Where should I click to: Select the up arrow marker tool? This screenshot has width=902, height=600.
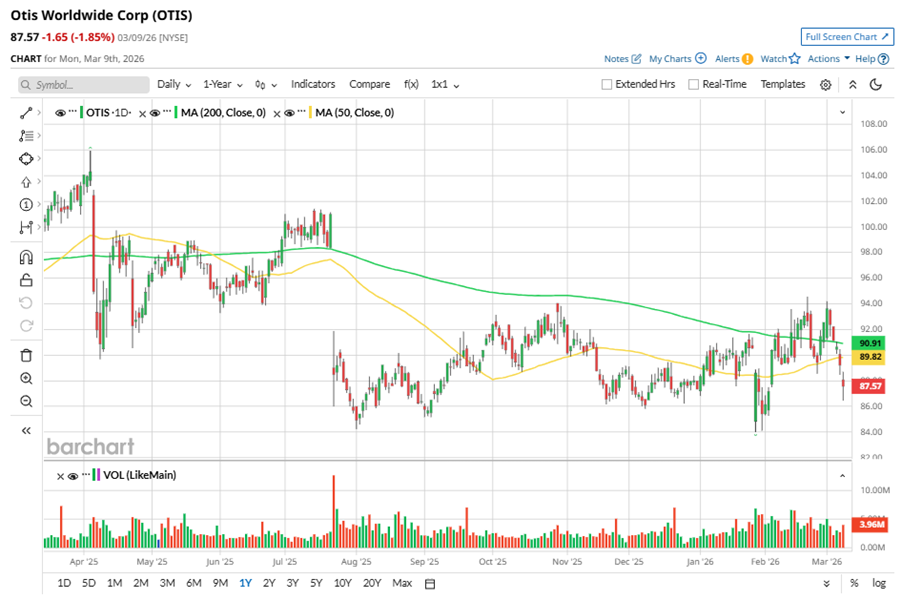pyautogui.click(x=26, y=182)
